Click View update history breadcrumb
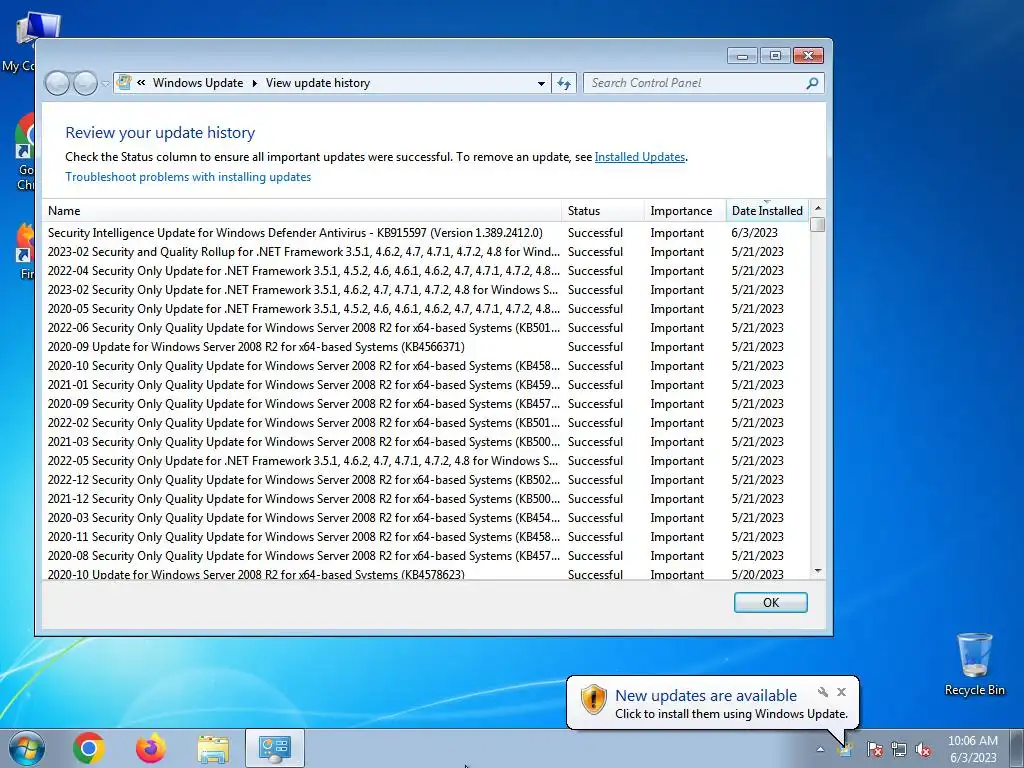This screenshot has height=768, width=1024. tap(317, 83)
